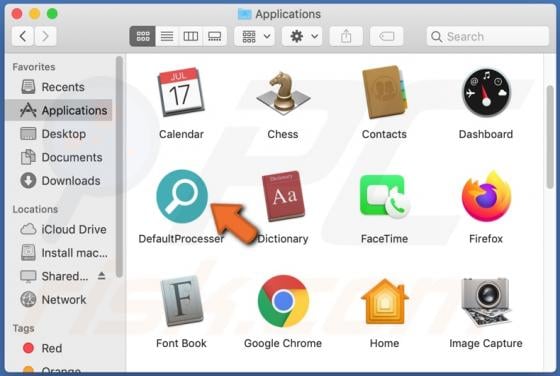The width and height of the screenshot is (560, 376).
Task: Click the Image Capture app icon
Action: (486, 301)
